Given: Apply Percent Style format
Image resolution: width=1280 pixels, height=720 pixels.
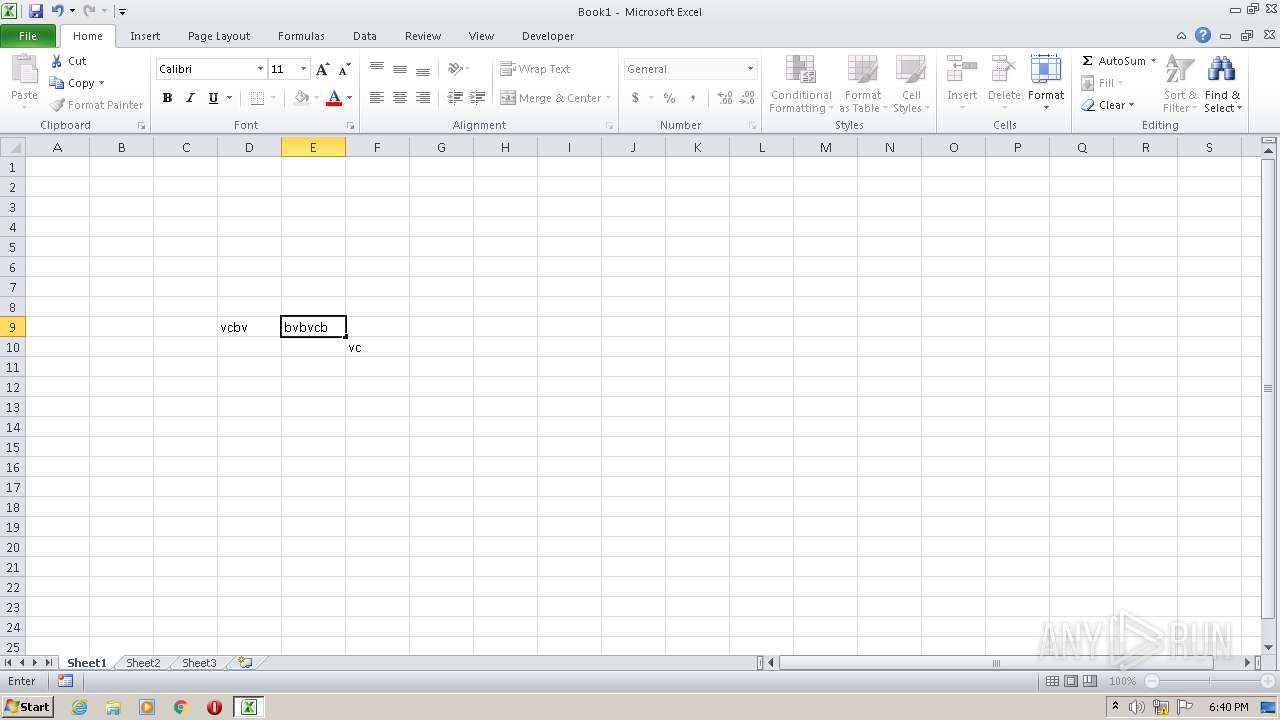Looking at the screenshot, I should (x=669, y=98).
